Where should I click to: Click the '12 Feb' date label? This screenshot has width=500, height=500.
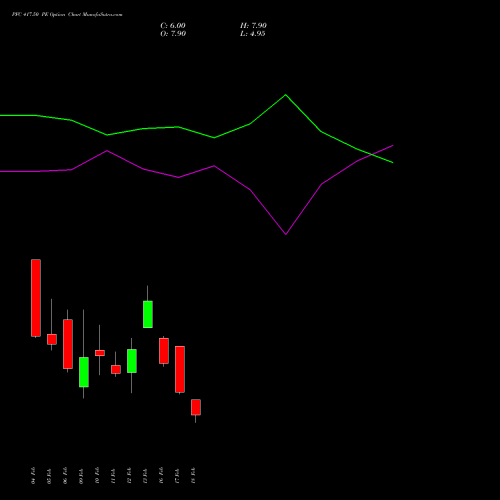pos(129,476)
